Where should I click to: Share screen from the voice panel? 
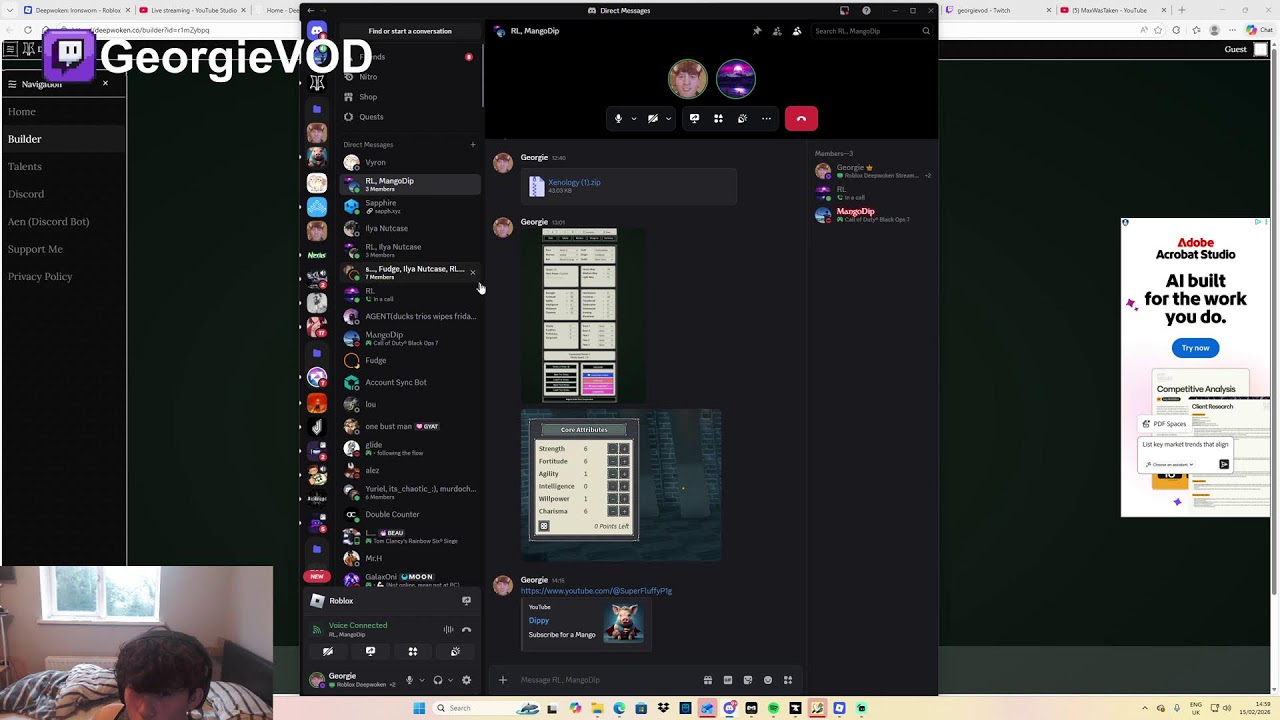tap(370, 651)
